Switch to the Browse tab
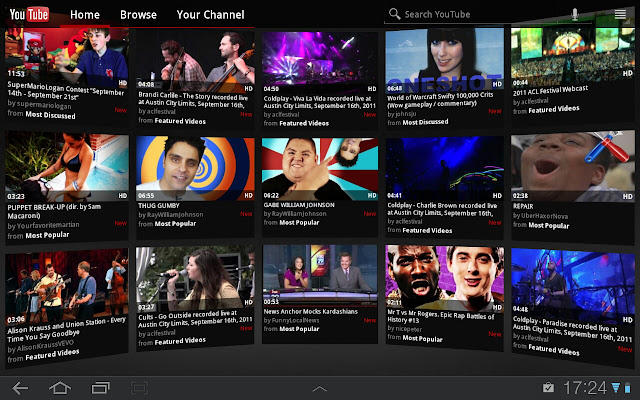This screenshot has width=640, height=400. pos(138,15)
